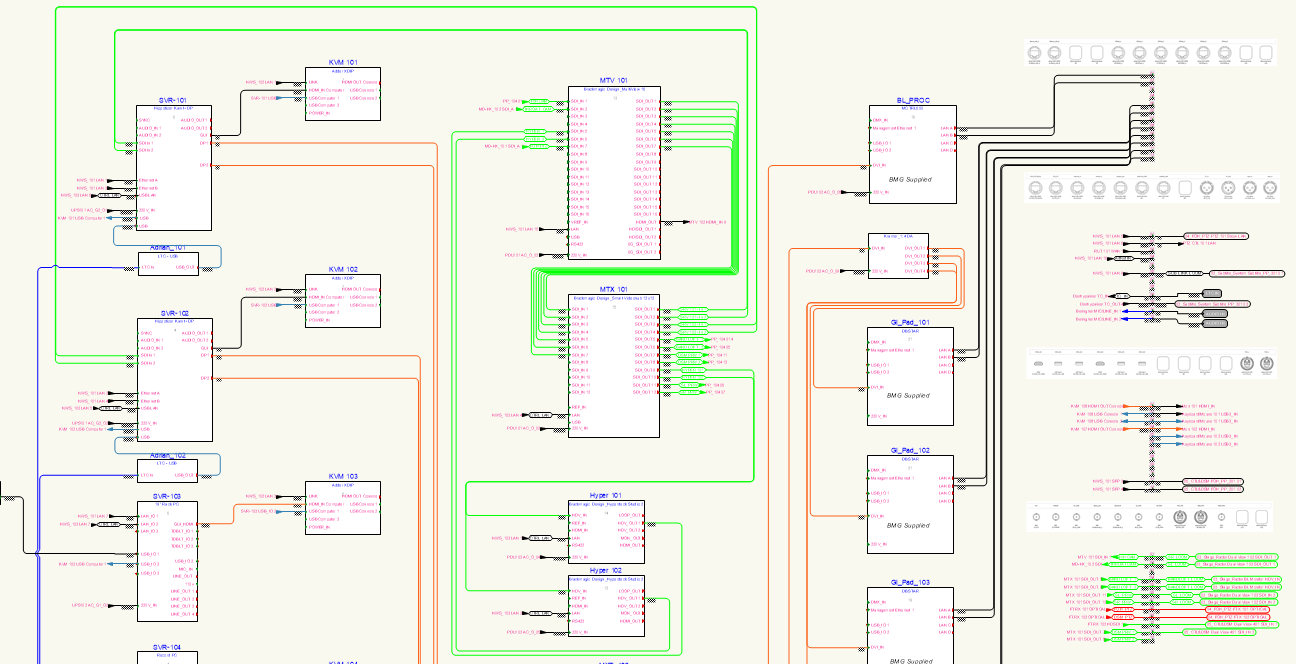This screenshot has height=664, width=1296.
Task: Click the SVR-102 title label
Action: [x=173, y=313]
